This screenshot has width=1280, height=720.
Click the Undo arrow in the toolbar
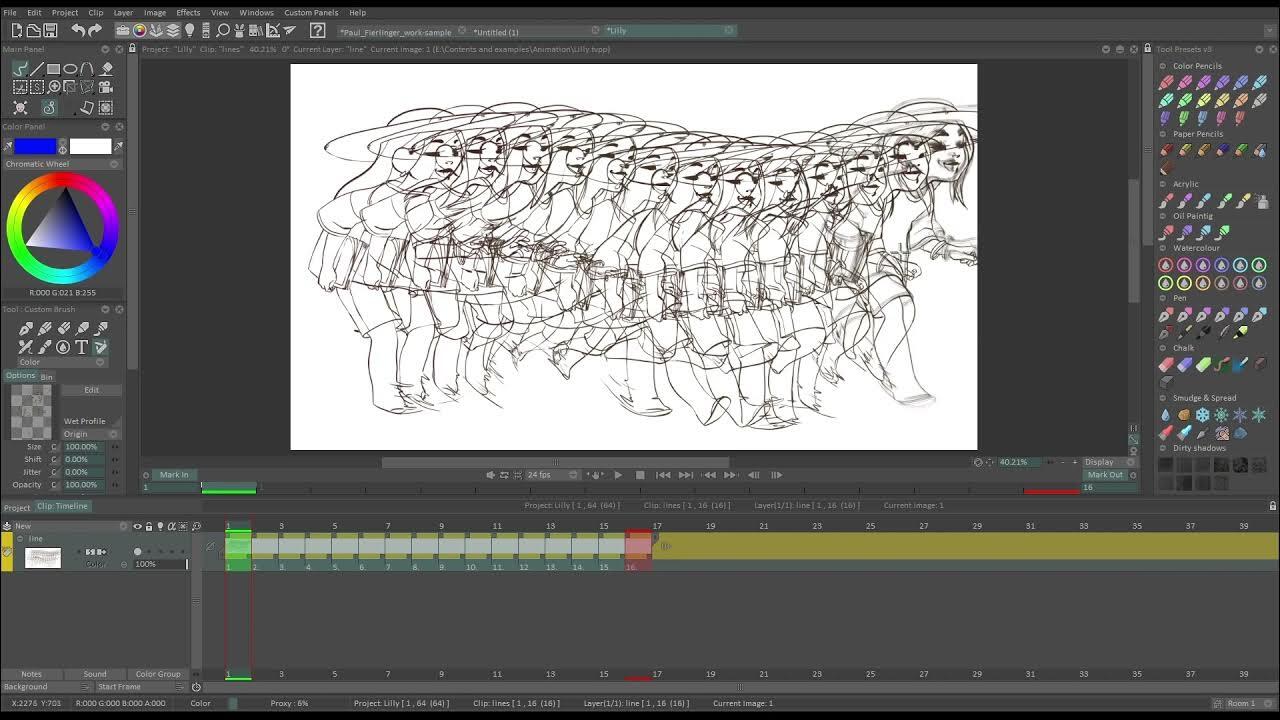click(78, 31)
